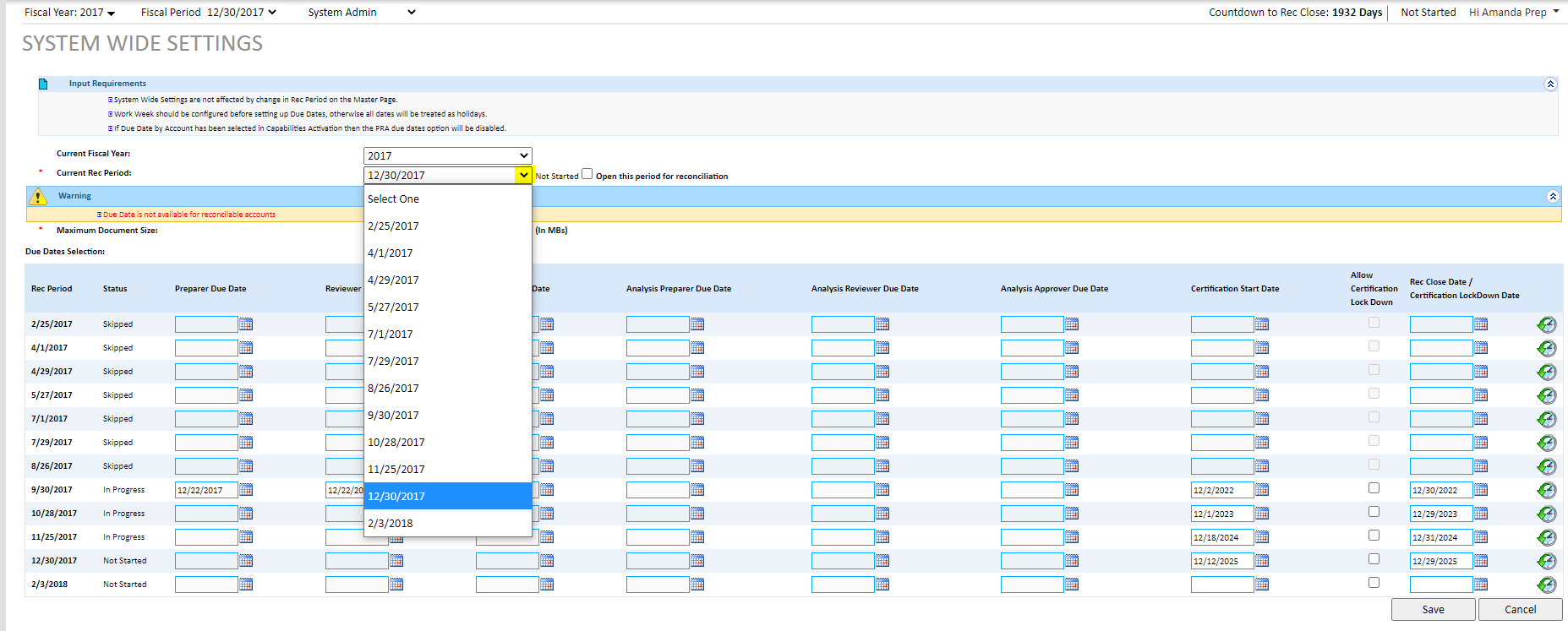1568x631 pixels.
Task: Click the Save button
Action: pyautogui.click(x=1433, y=609)
